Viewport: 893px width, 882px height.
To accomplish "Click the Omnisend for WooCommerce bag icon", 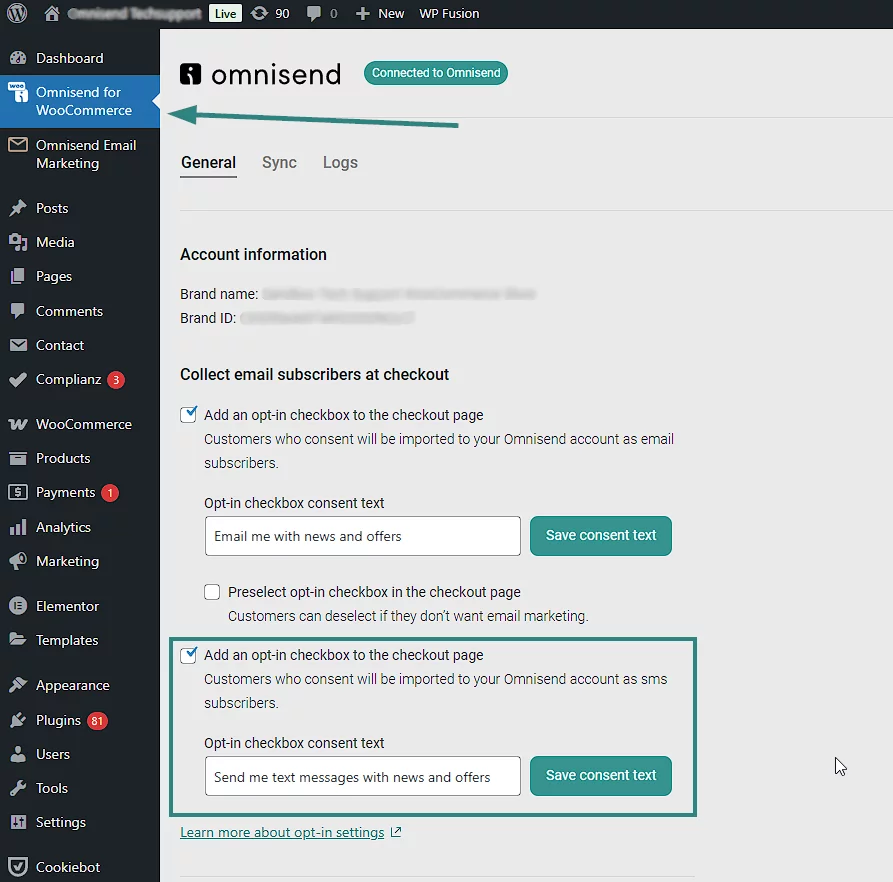I will (18, 92).
